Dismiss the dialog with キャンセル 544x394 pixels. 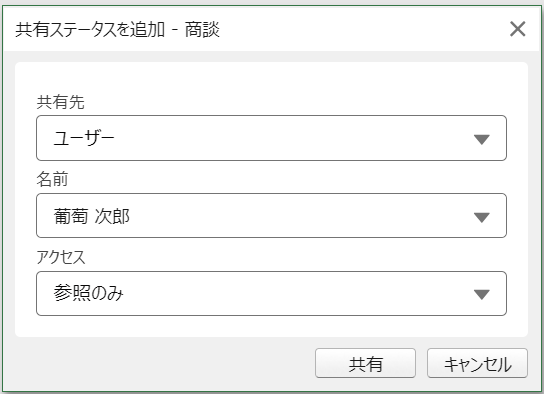(x=477, y=363)
